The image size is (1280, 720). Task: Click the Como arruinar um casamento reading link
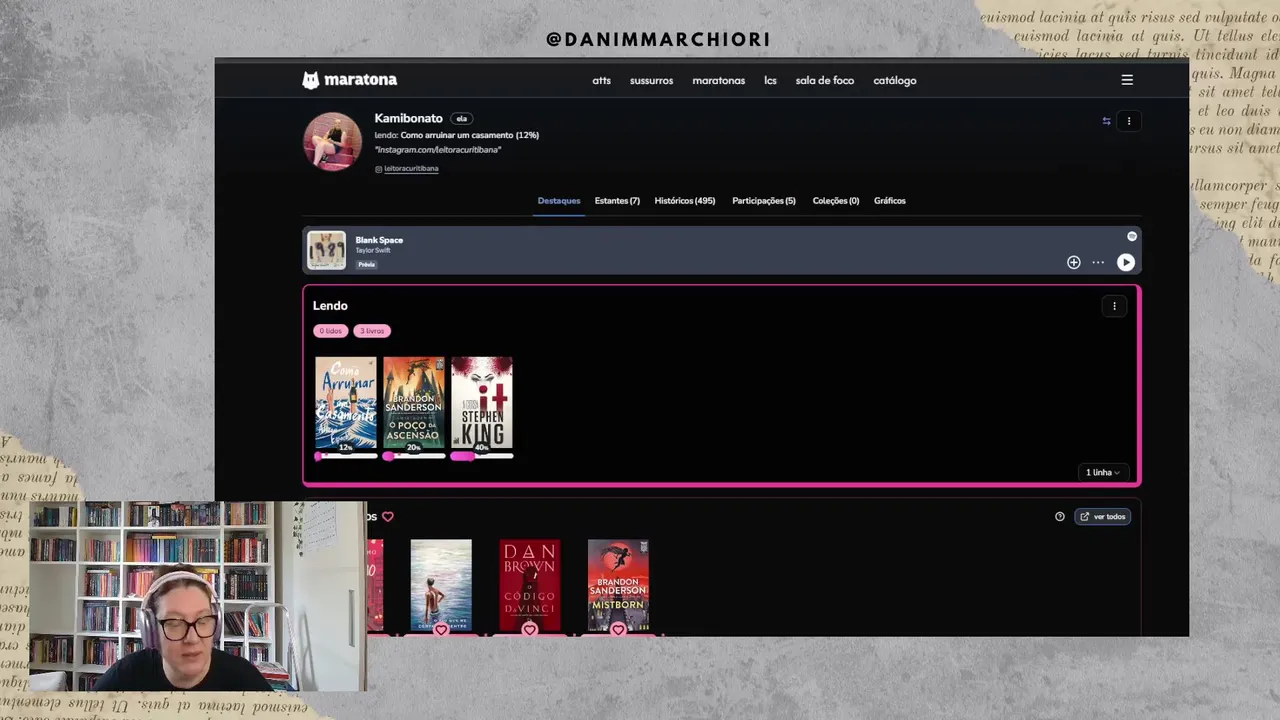470,135
